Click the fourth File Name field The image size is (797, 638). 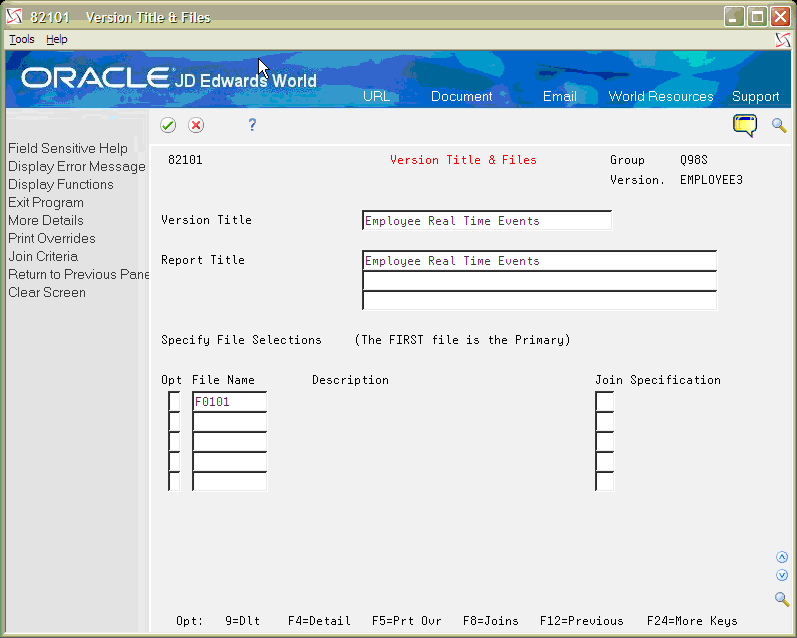point(230,462)
